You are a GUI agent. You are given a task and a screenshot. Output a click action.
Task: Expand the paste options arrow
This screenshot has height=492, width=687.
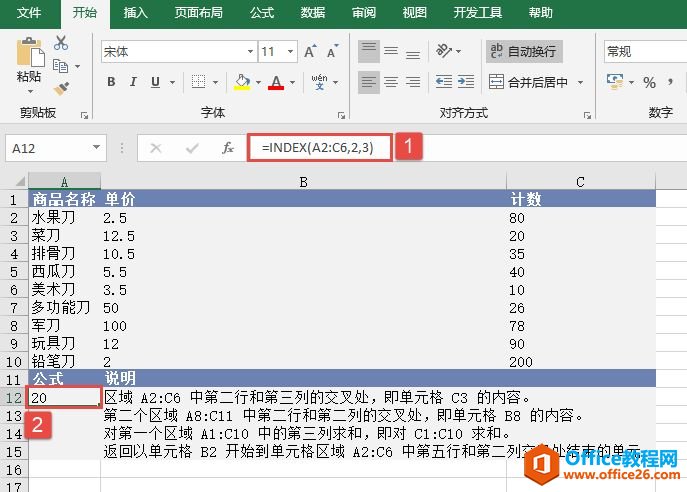30,92
